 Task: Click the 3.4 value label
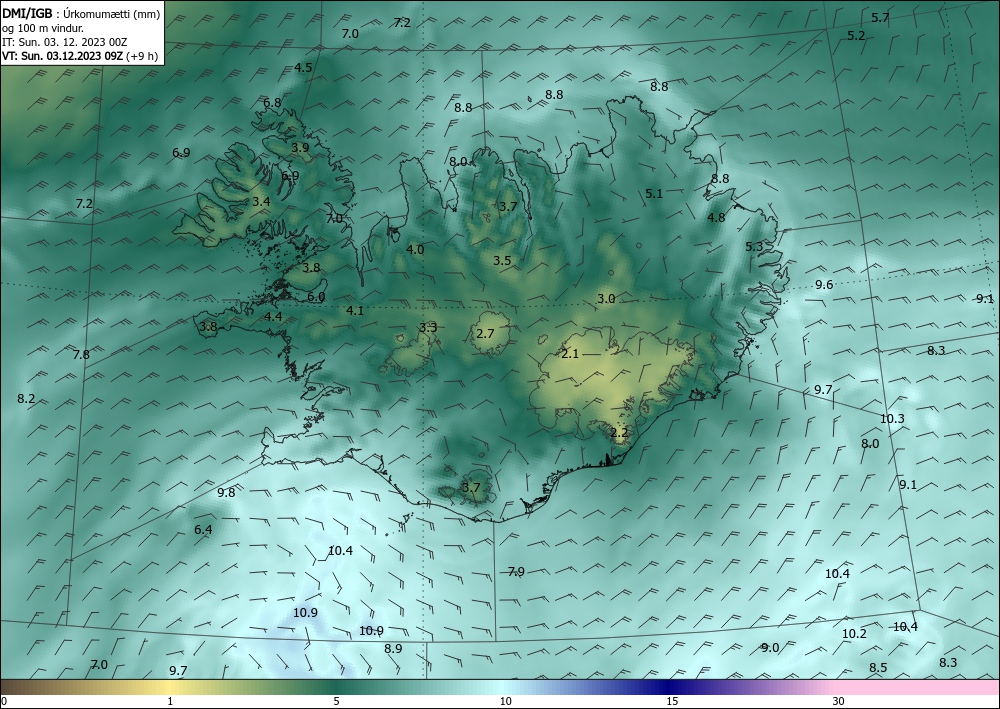[x=261, y=201]
